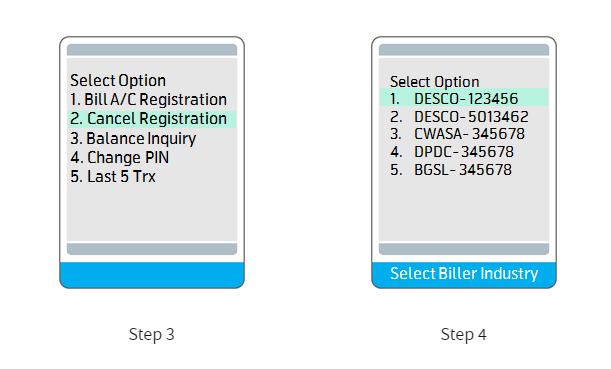
Task: Click the Step 4 caption
Action: point(463,335)
